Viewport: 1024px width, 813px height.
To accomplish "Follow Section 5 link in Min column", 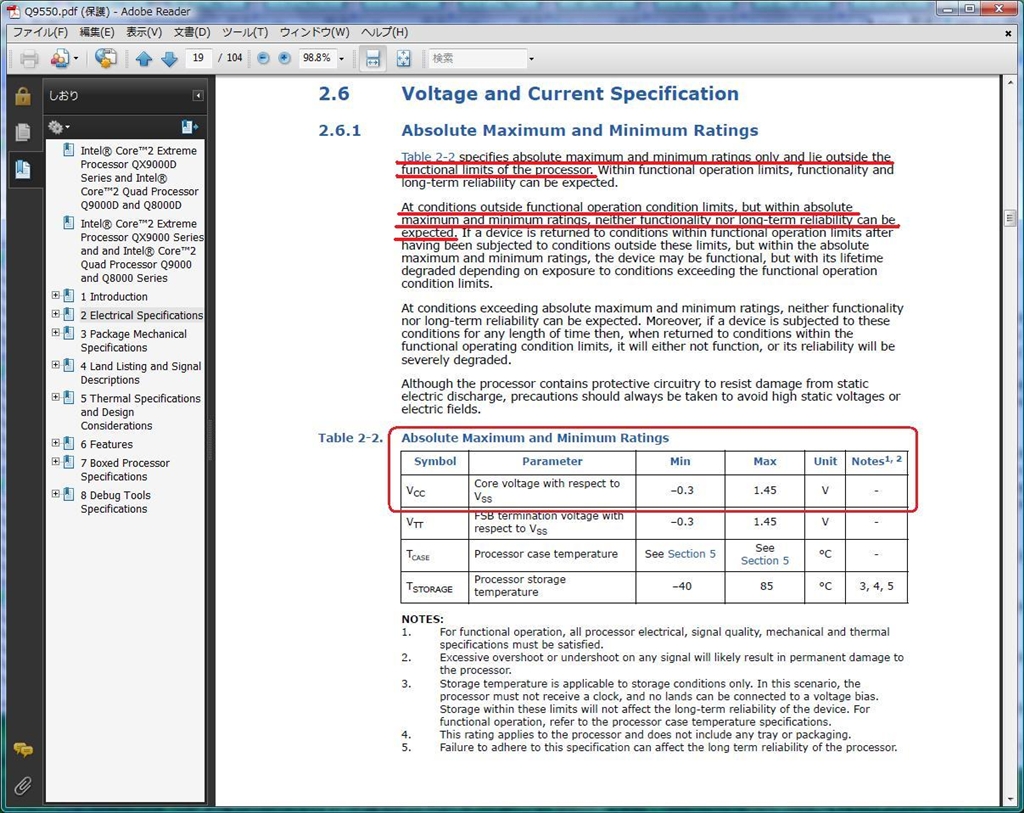I will 692,554.
